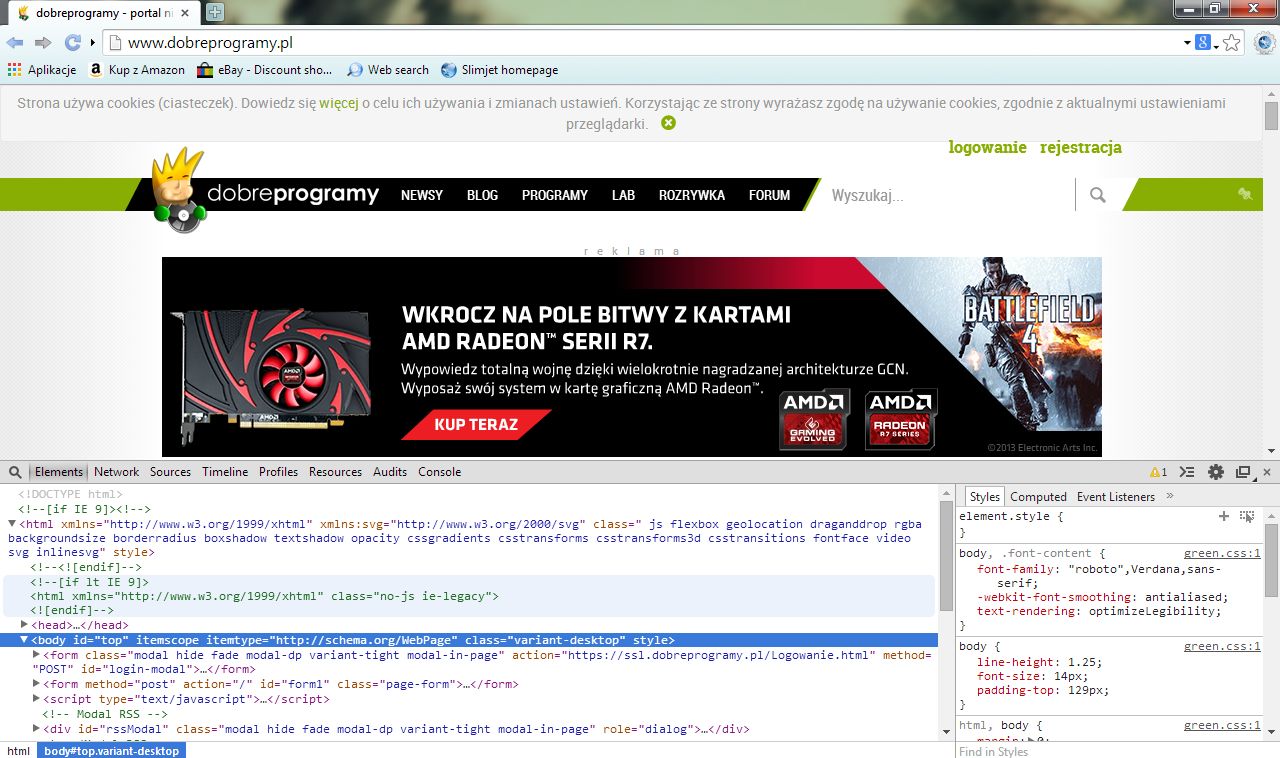1280x758 pixels.
Task: Add a new style rule with plus icon
Action: [x=1223, y=516]
